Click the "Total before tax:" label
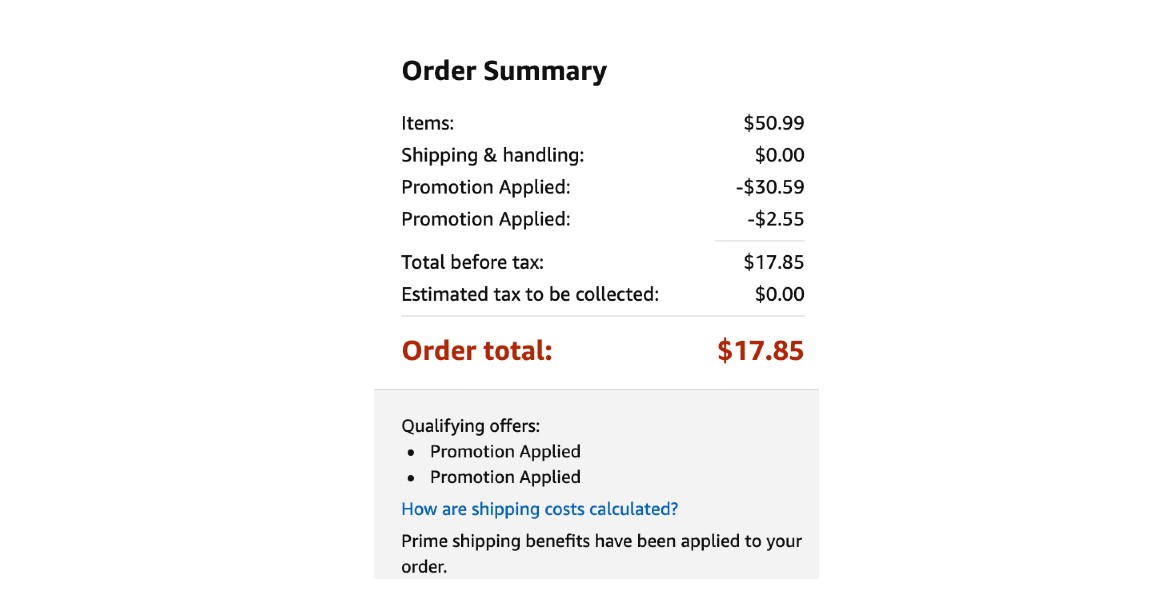Image resolution: width=1164 pixels, height=611 pixels. (472, 262)
